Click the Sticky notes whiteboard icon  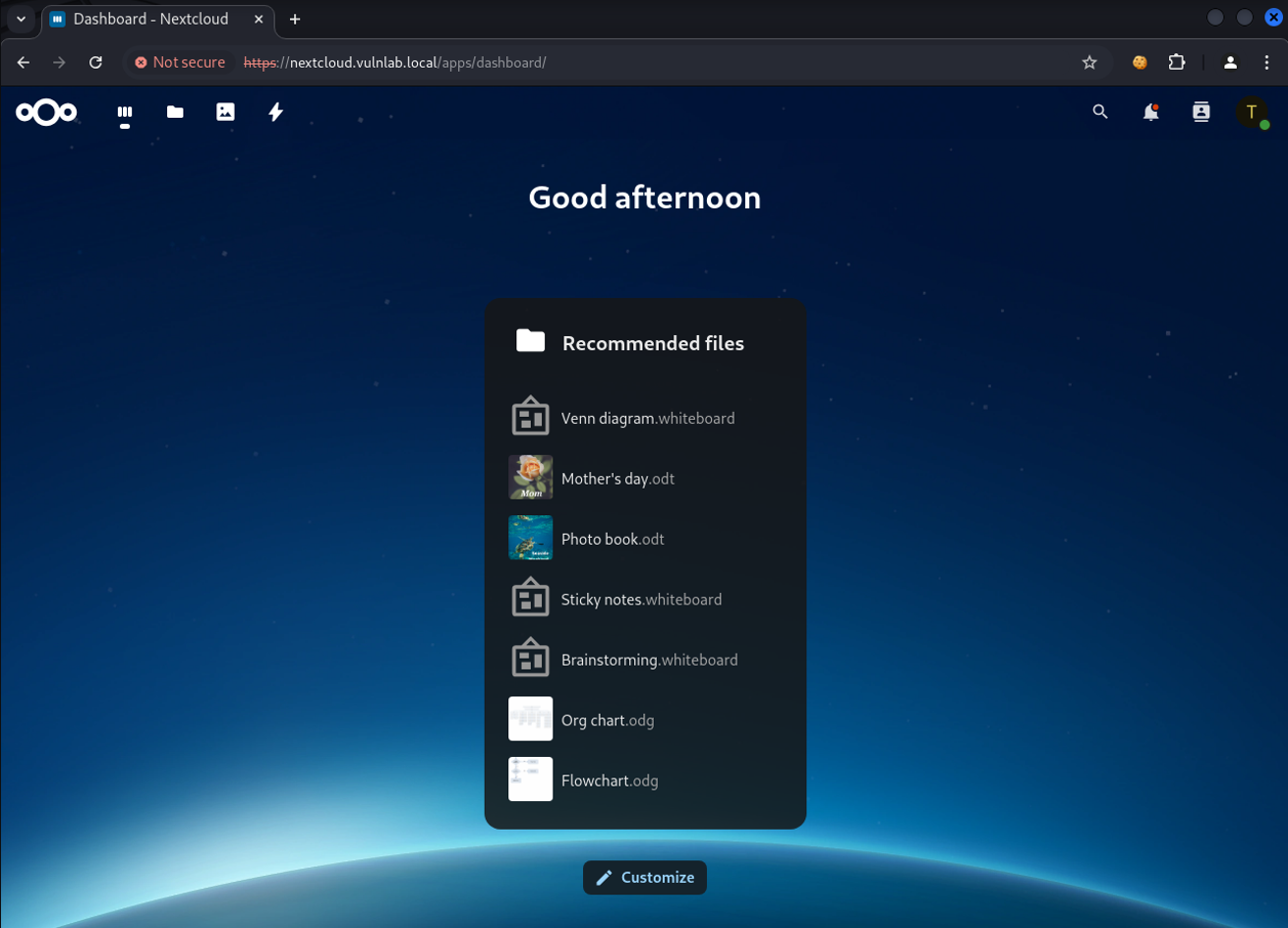coord(531,598)
